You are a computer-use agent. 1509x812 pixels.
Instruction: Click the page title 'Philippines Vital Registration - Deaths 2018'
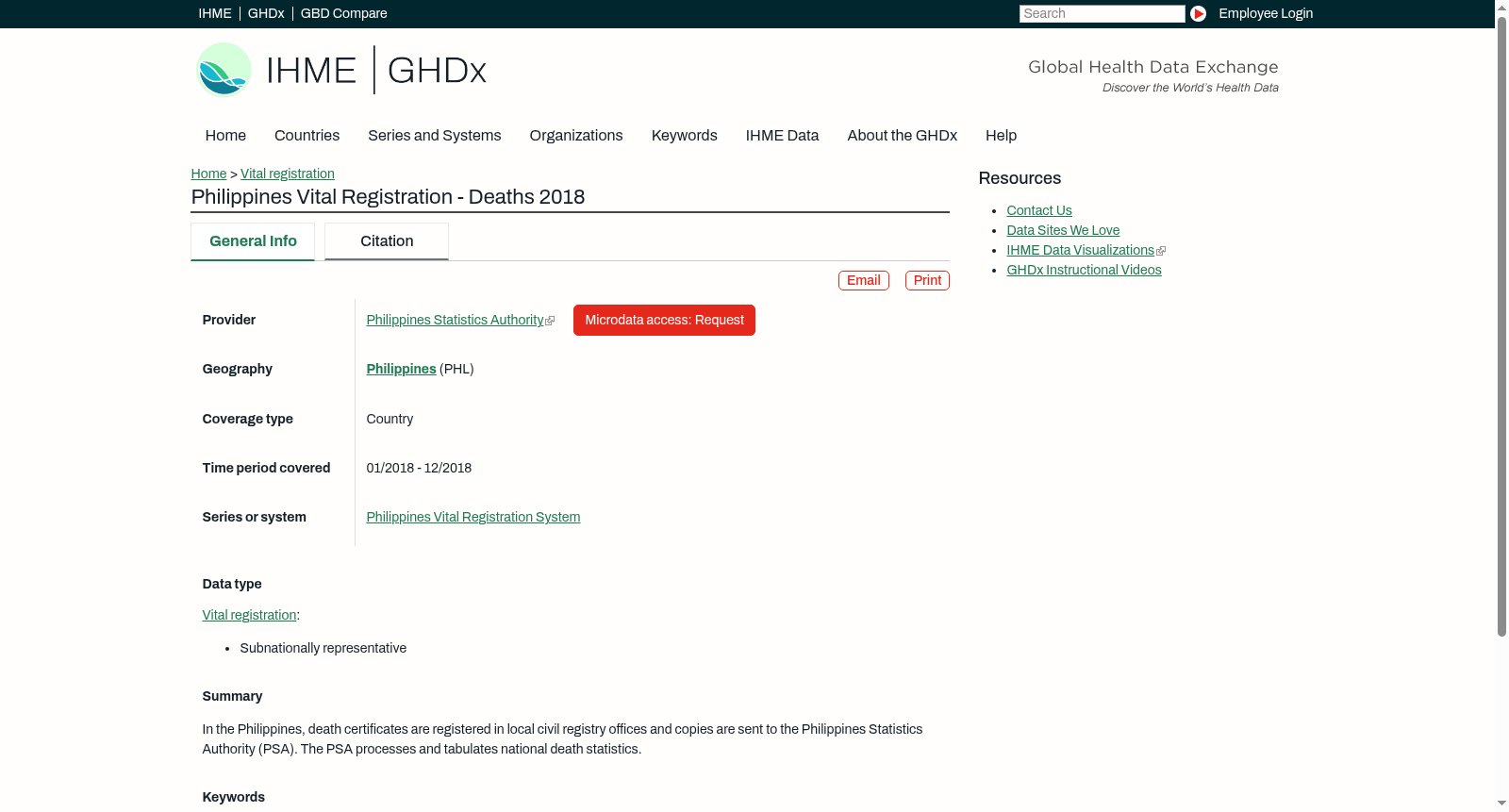[x=388, y=197]
